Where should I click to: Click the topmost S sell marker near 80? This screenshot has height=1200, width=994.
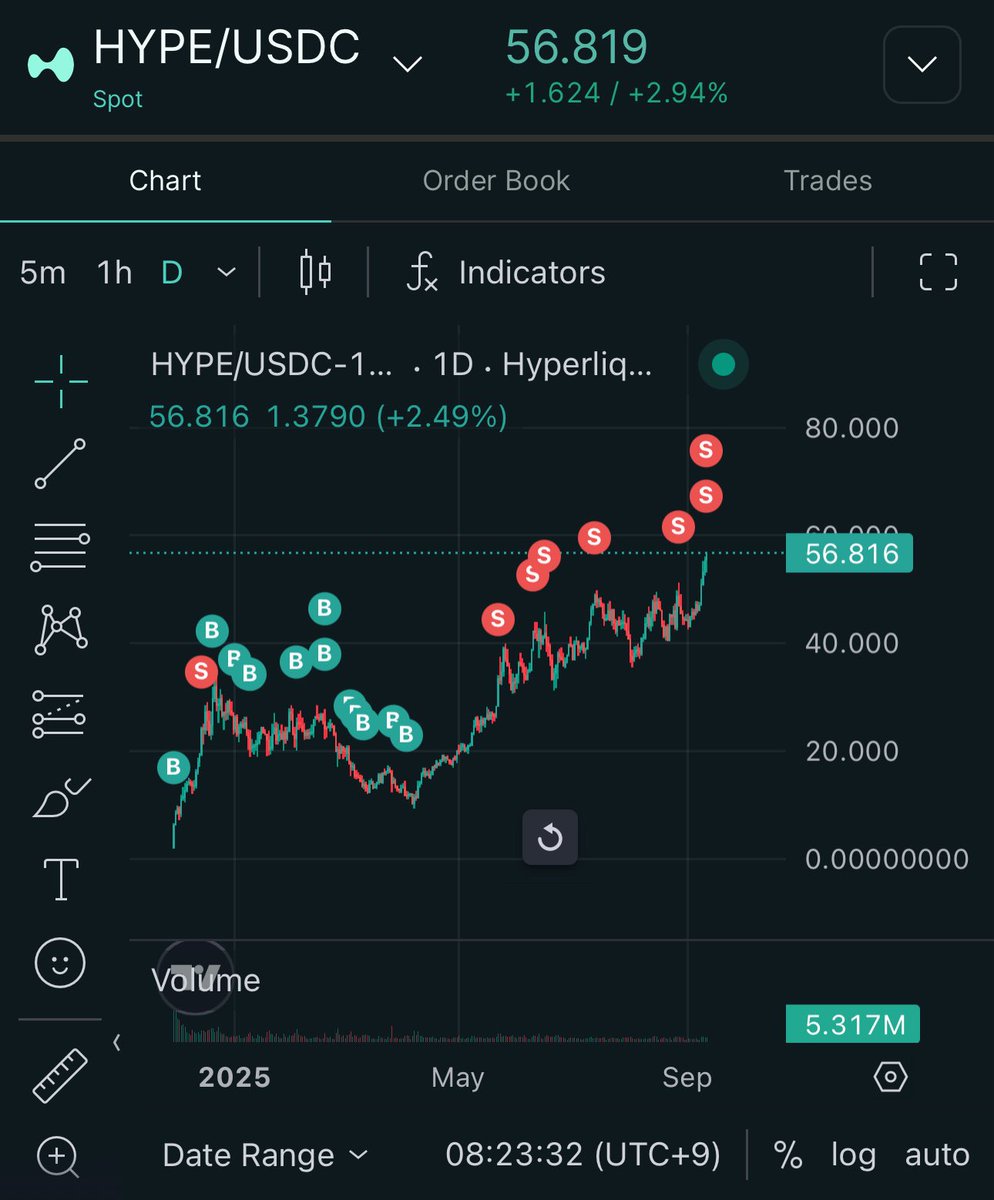(x=706, y=451)
